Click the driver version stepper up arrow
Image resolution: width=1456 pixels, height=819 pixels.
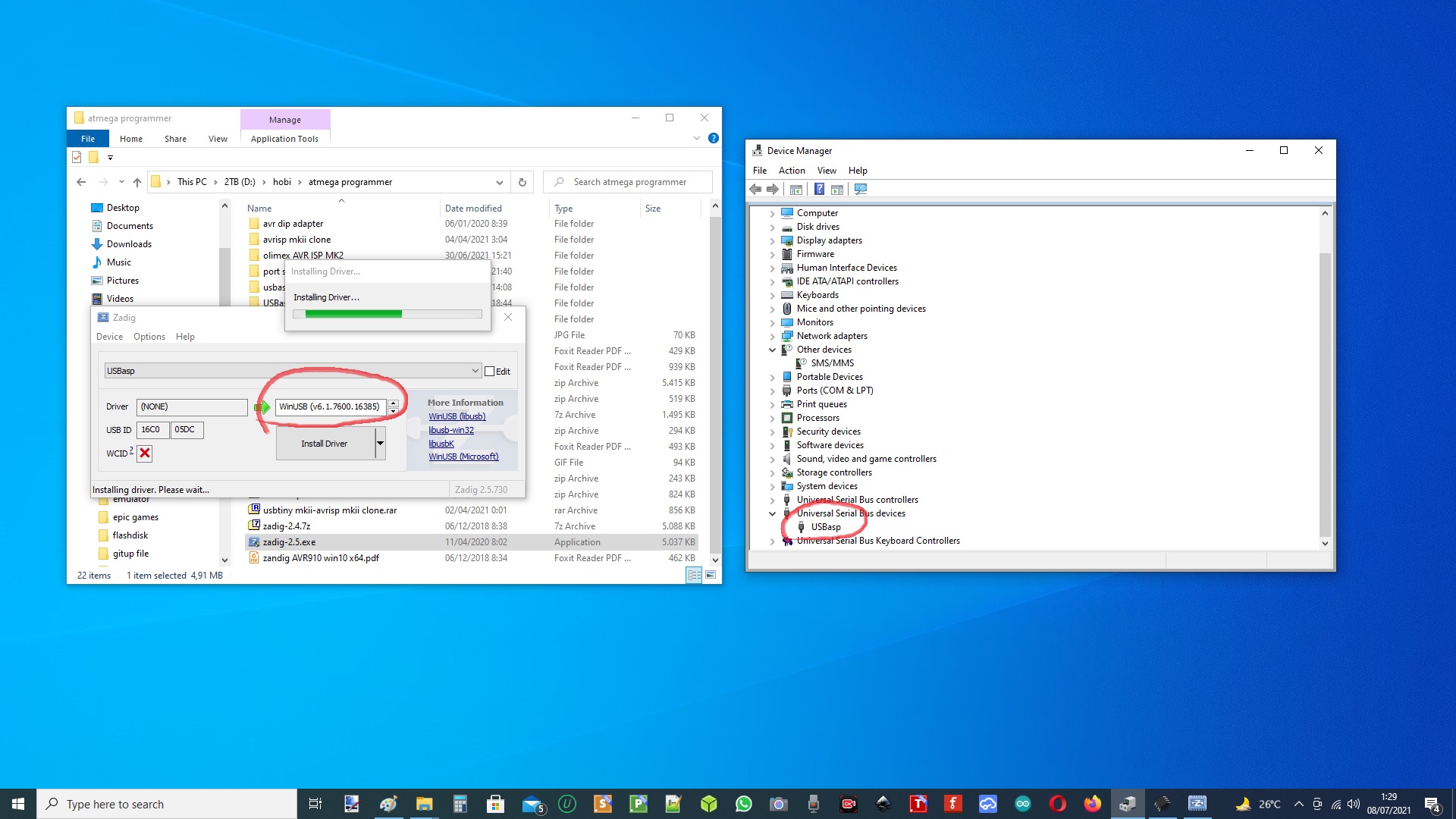(x=393, y=403)
